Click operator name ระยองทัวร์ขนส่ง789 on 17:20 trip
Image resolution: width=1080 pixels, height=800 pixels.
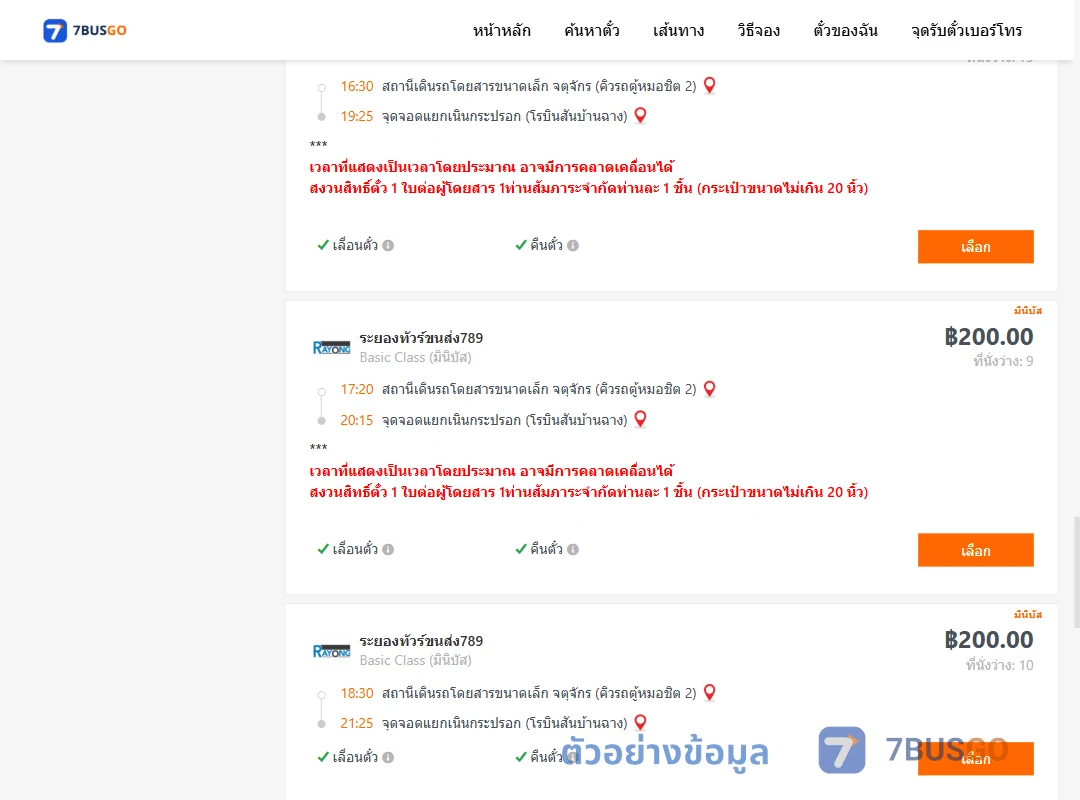coord(422,338)
